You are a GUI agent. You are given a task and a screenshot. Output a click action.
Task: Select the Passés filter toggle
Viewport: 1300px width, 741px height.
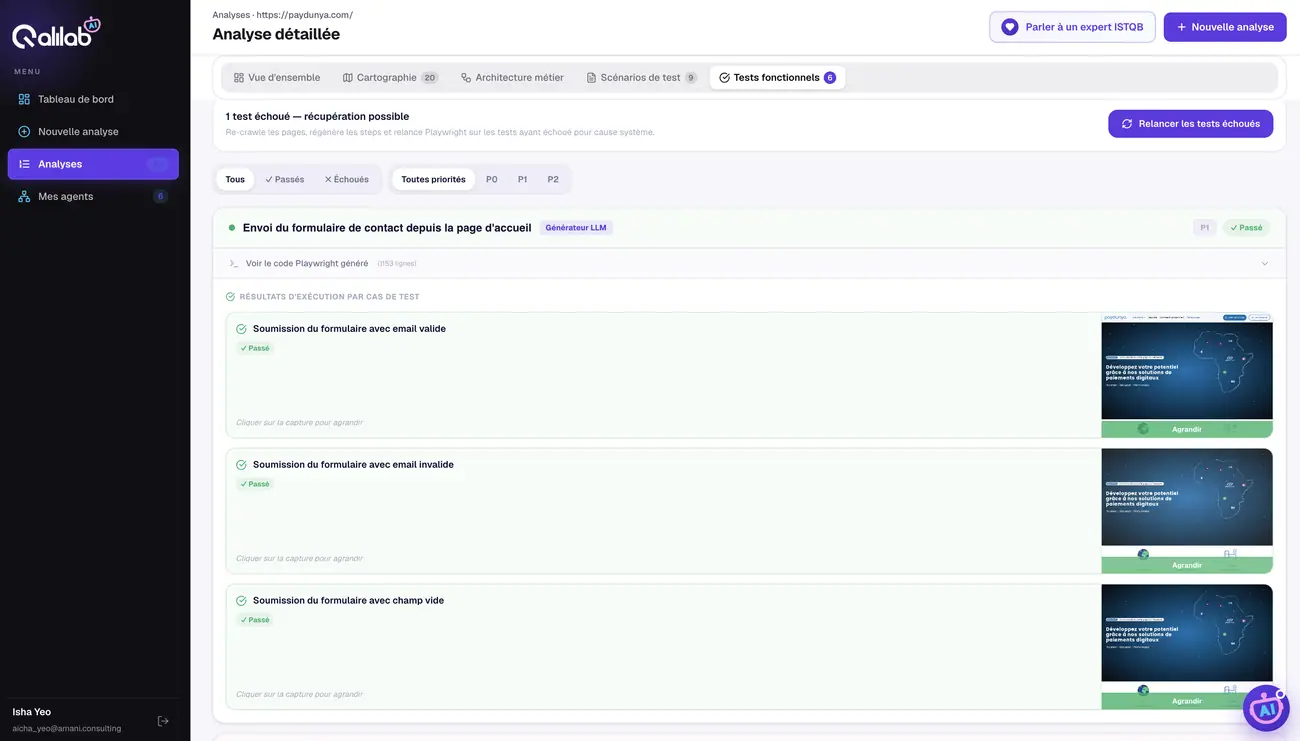[285, 179]
